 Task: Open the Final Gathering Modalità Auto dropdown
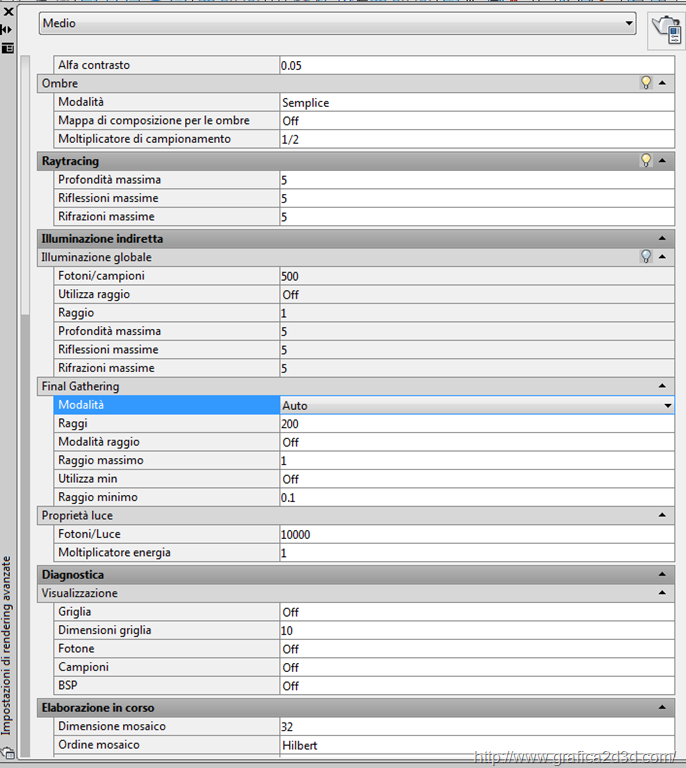coord(667,406)
